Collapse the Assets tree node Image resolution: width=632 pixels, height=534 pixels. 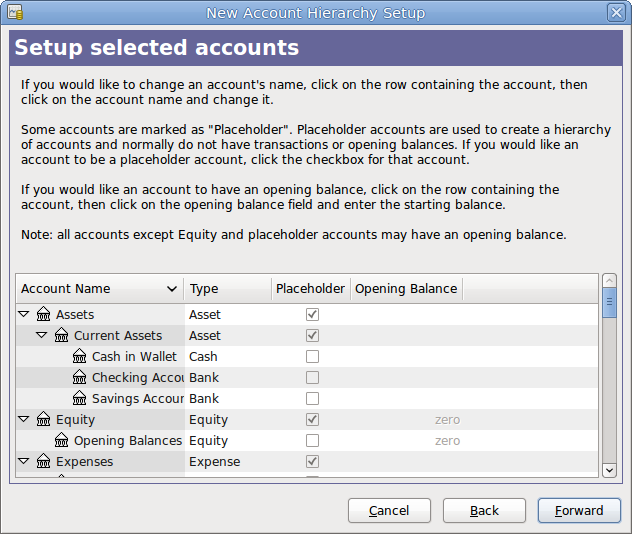24,315
